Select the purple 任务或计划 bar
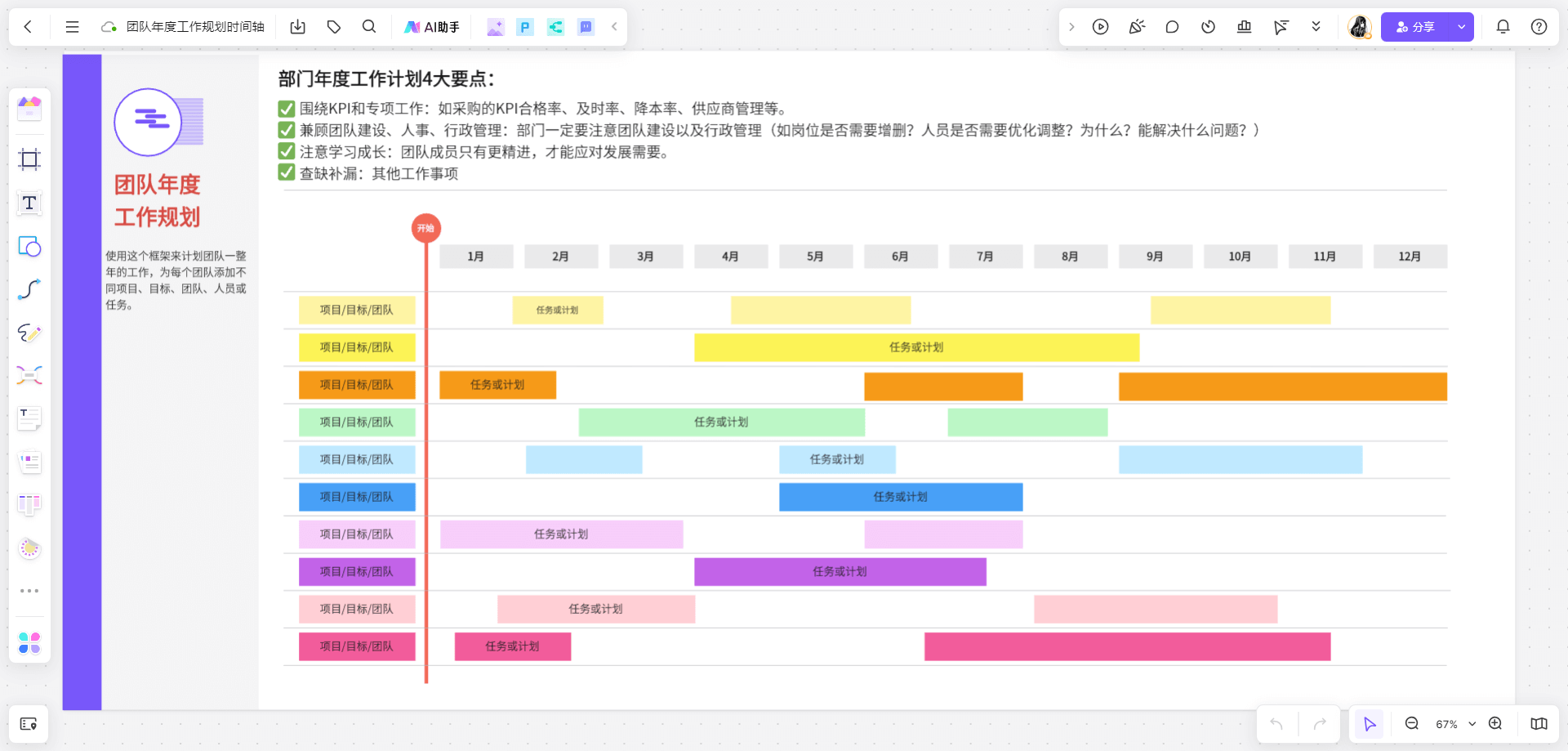The width and height of the screenshot is (1568, 751). pos(840,571)
